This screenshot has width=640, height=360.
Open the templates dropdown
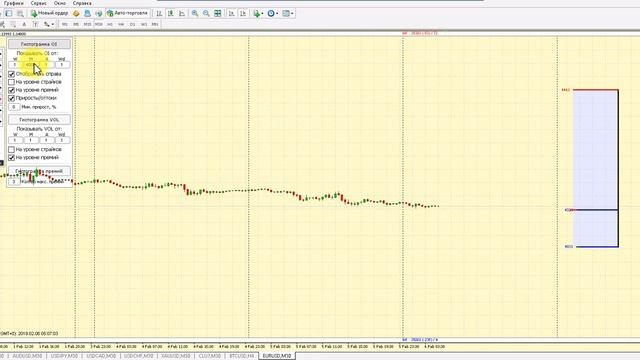coord(288,13)
